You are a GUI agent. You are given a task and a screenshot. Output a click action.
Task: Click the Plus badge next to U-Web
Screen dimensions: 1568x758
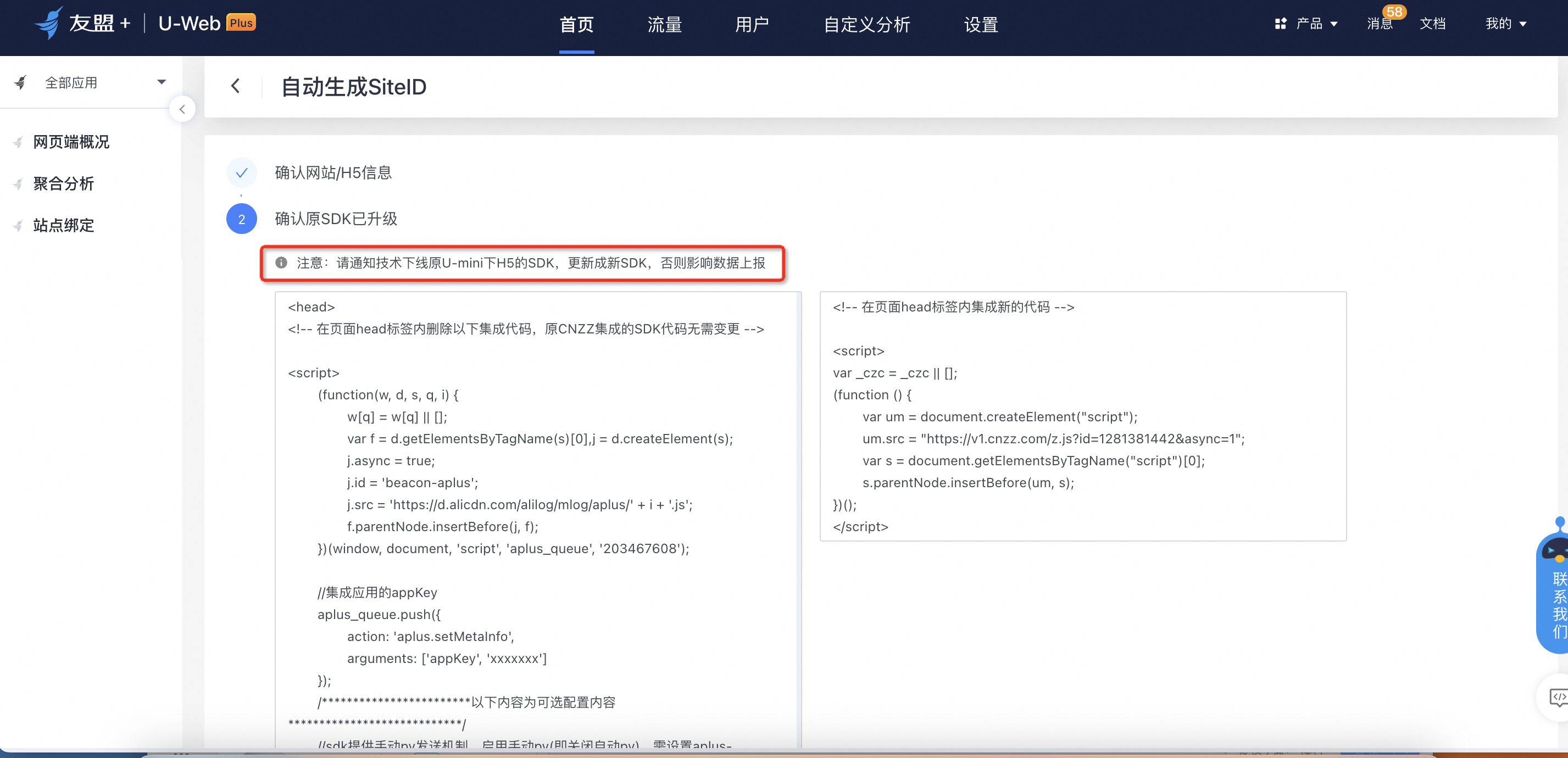click(241, 23)
